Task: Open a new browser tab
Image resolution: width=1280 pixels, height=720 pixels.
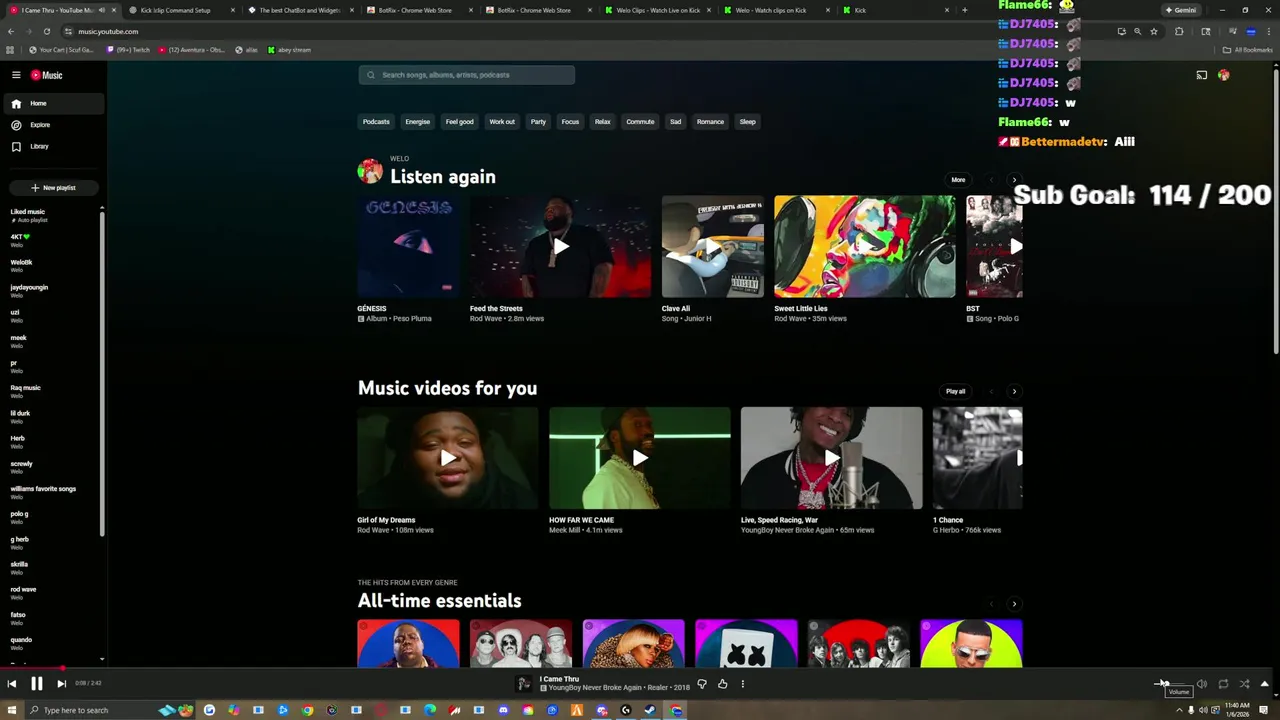Action: (x=964, y=10)
